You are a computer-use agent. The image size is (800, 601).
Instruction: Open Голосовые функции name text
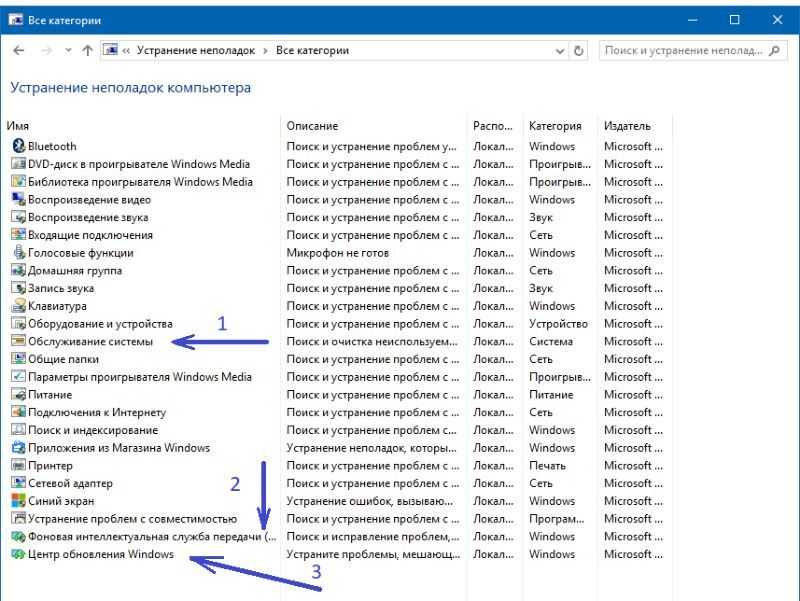81,253
